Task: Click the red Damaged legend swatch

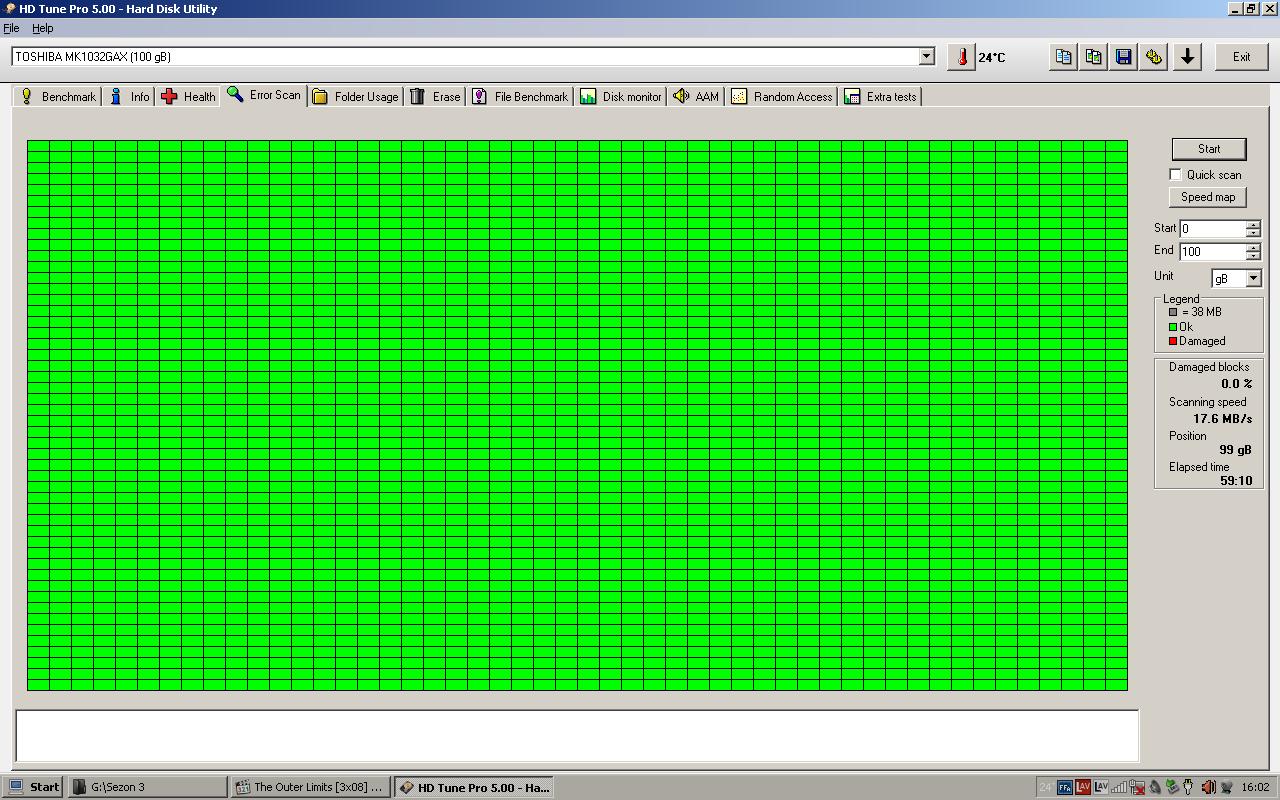Action: 1173,341
